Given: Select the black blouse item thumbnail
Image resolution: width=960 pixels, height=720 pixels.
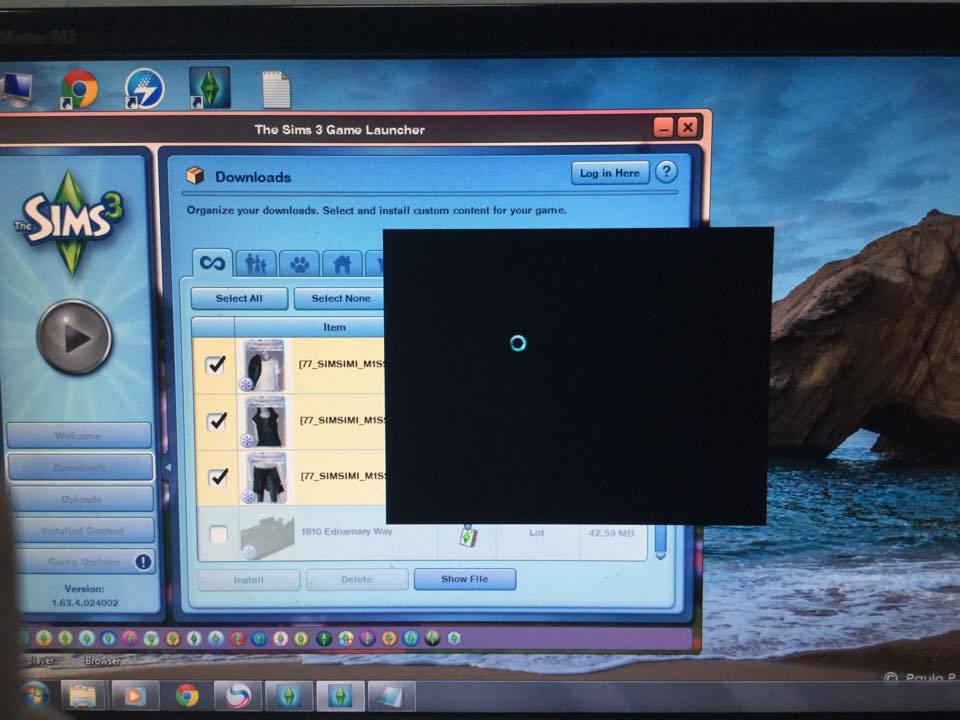Looking at the screenshot, I should (264, 422).
